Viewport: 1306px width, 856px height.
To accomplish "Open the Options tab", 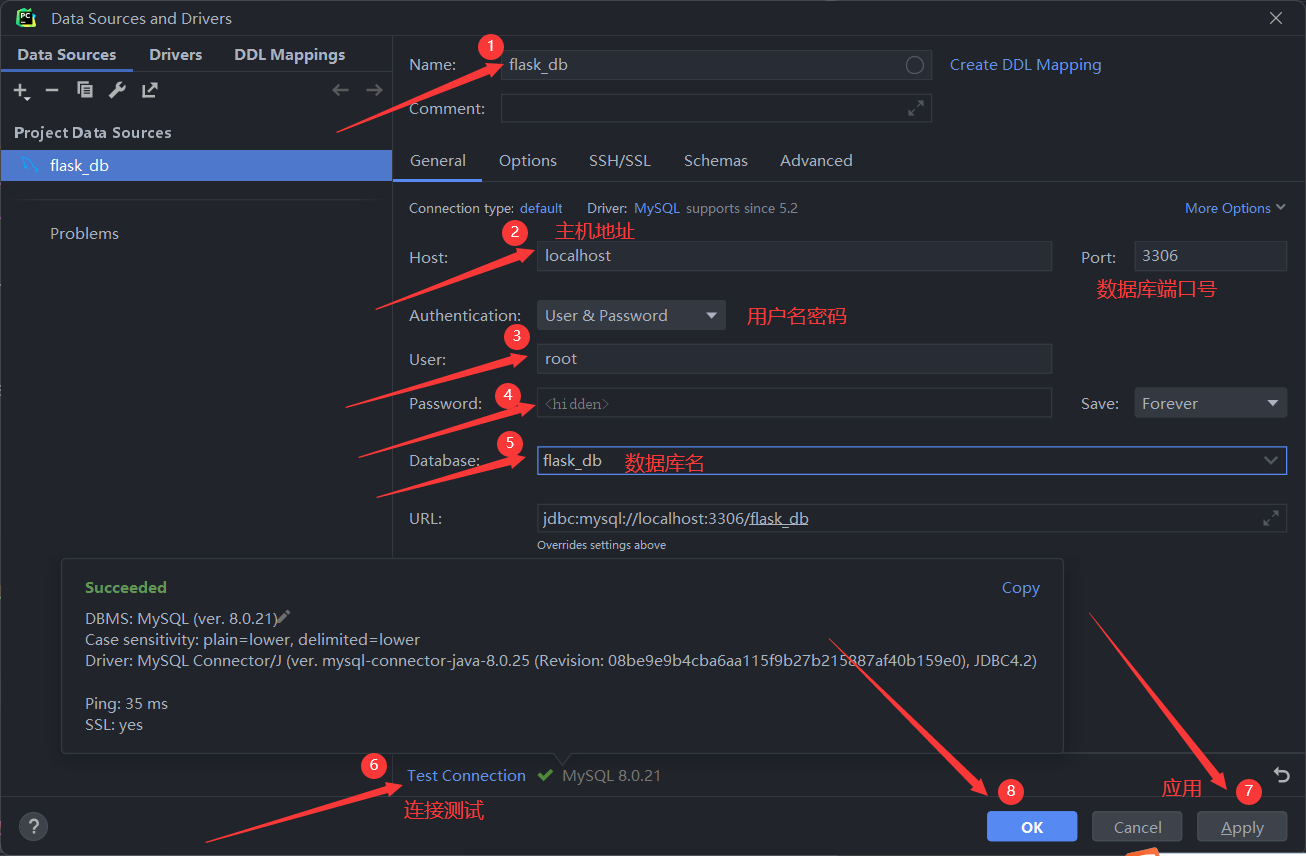I will 528,161.
